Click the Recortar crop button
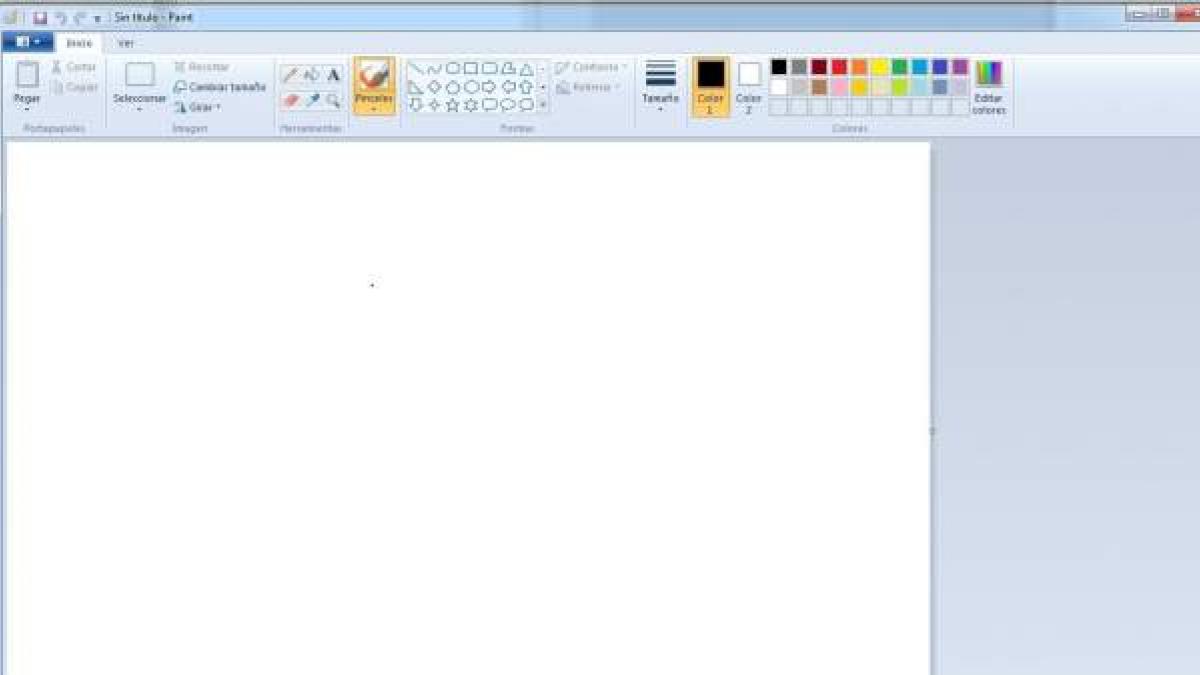The image size is (1200, 675). [x=202, y=67]
